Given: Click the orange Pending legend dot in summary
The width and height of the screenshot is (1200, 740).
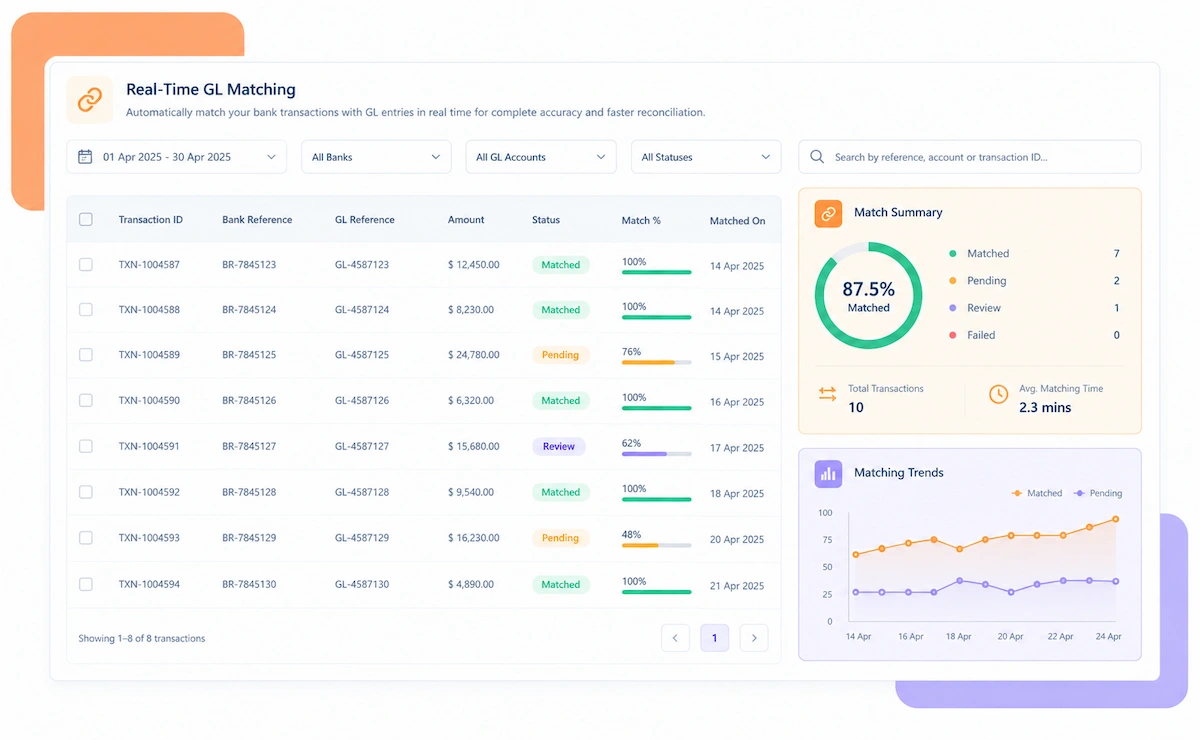Looking at the screenshot, I should (x=952, y=281).
